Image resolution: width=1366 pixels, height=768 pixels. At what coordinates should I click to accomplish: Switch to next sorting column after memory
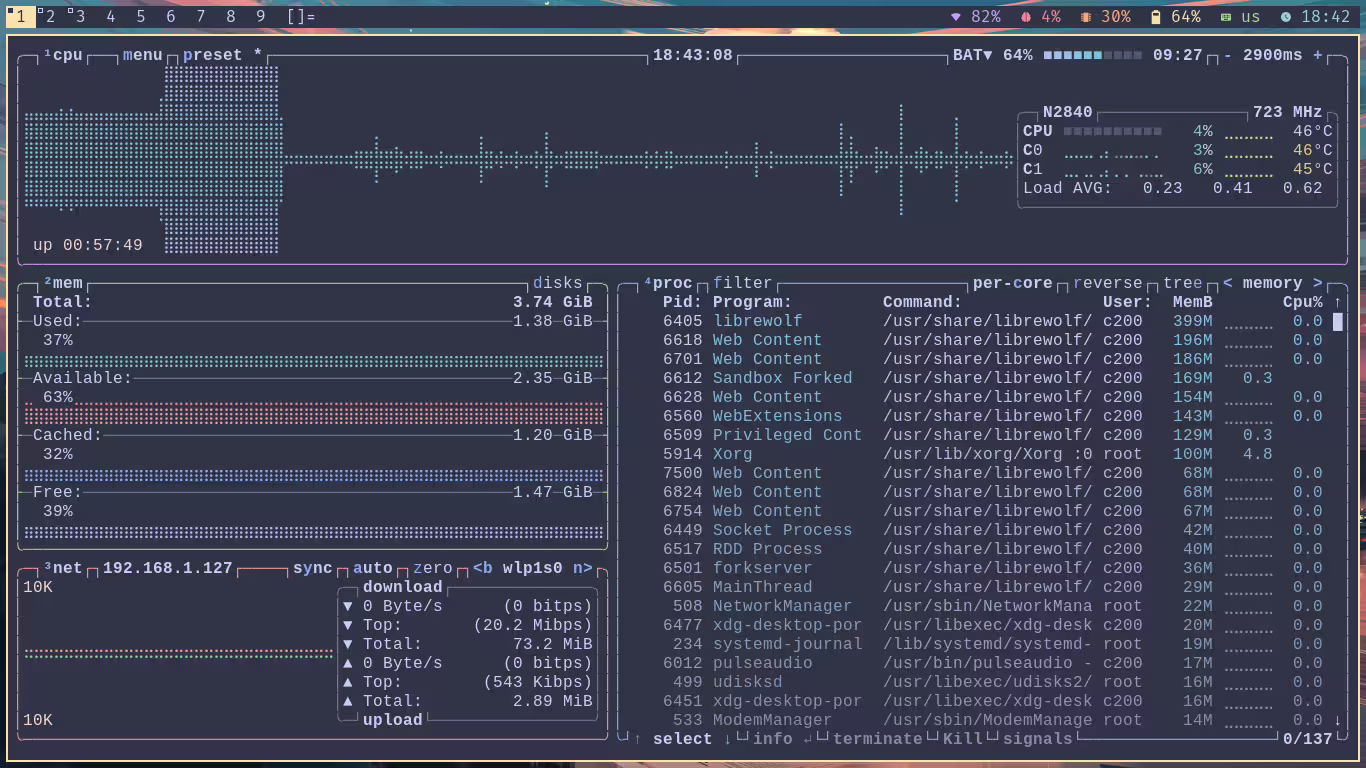(1318, 283)
